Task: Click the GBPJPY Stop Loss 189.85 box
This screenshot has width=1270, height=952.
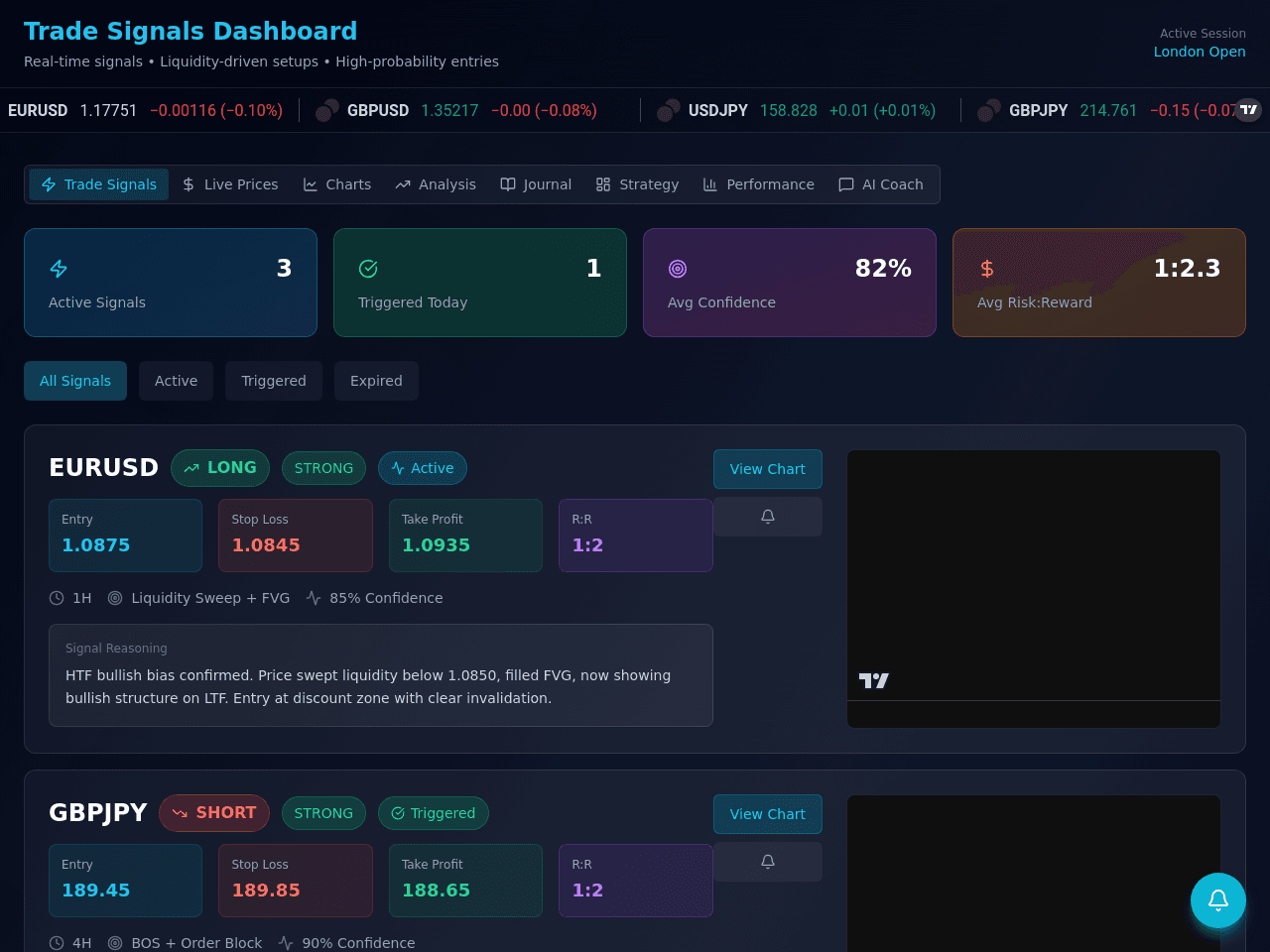Action: (x=296, y=881)
